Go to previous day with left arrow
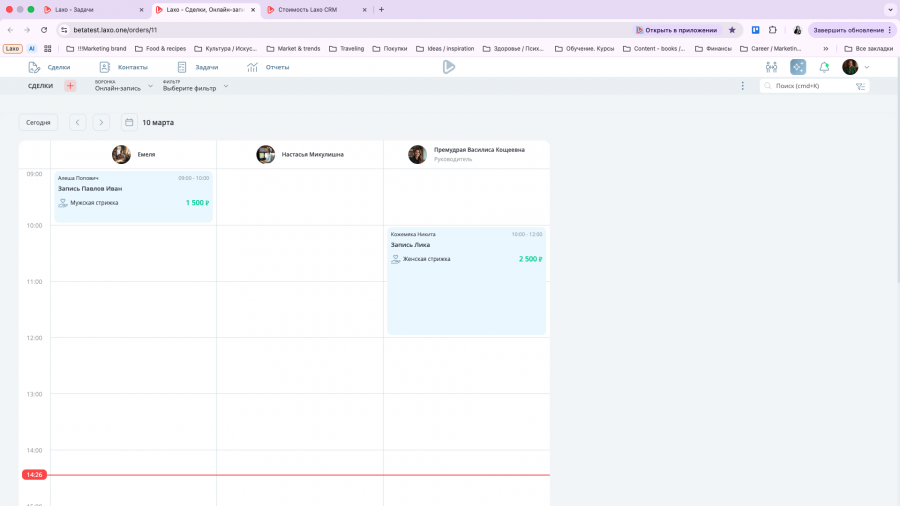Viewport: 900px width, 506px height. 77,122
